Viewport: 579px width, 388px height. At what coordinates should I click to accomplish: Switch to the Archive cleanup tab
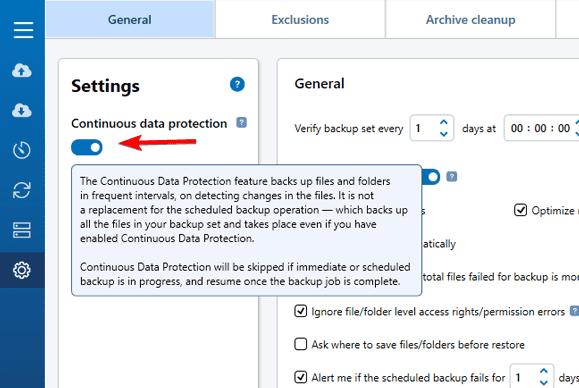tap(470, 20)
